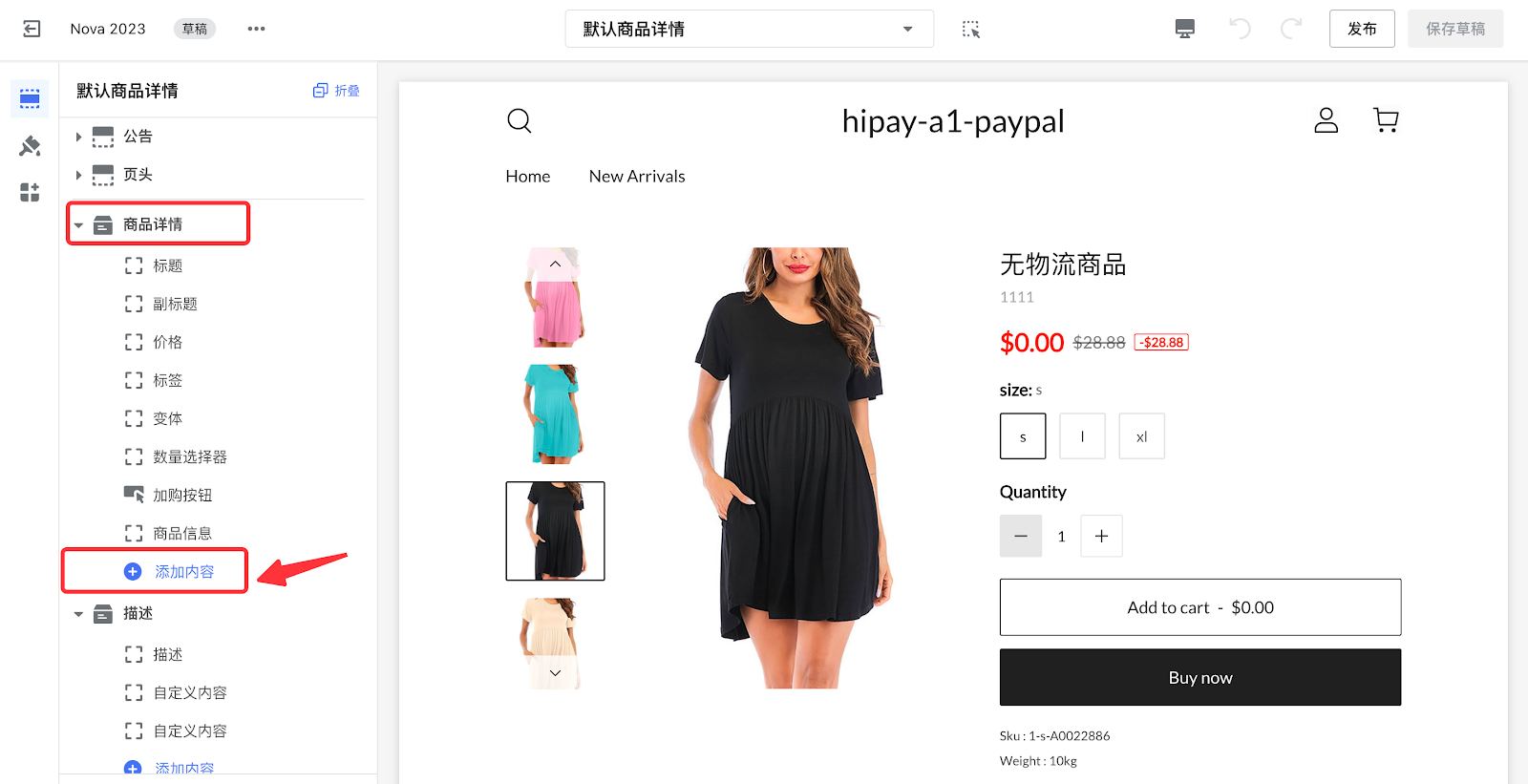This screenshot has width=1528, height=784.
Task: Select size option s
Action: pyautogui.click(x=1023, y=436)
